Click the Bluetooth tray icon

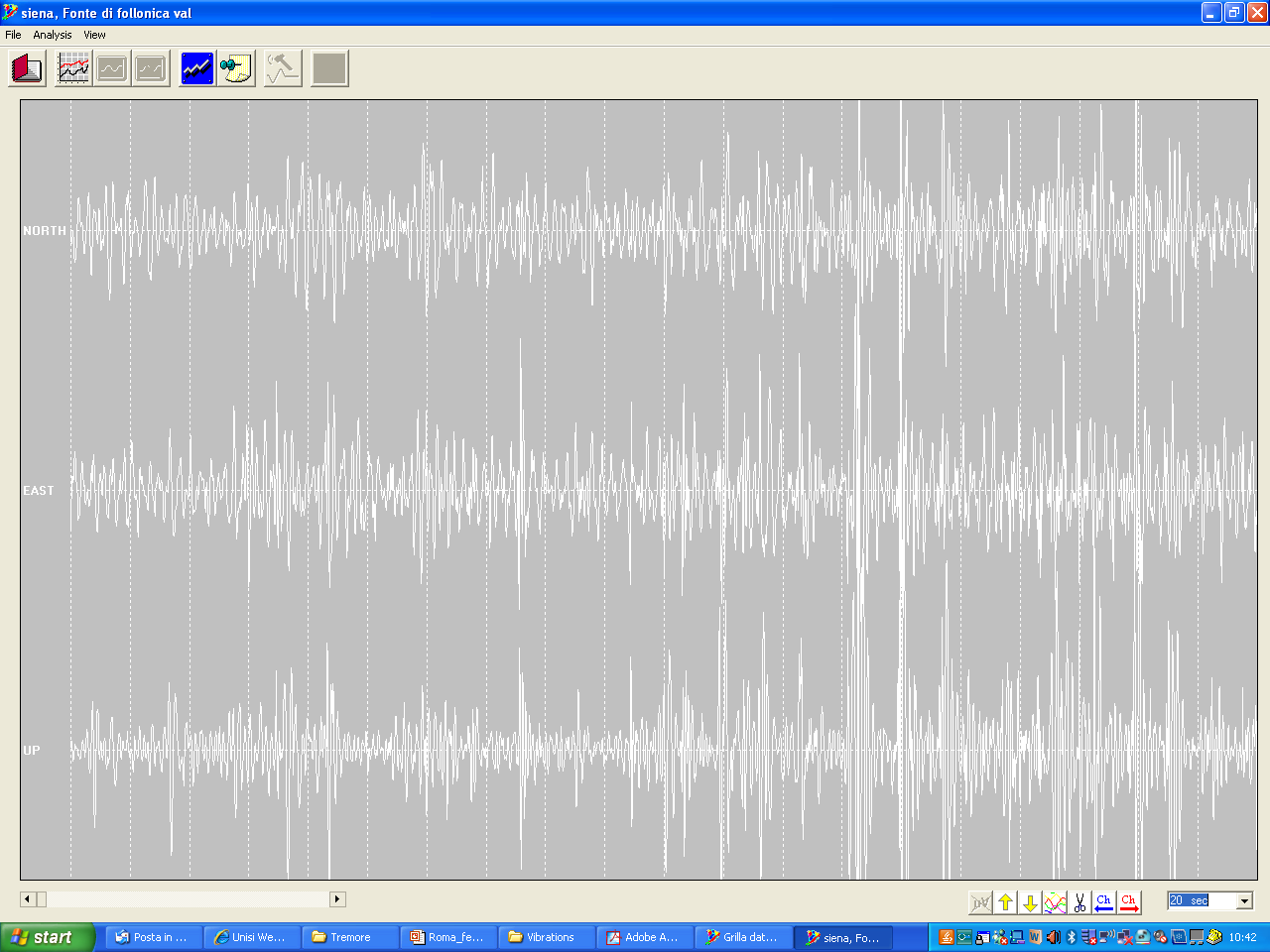coord(1072,937)
